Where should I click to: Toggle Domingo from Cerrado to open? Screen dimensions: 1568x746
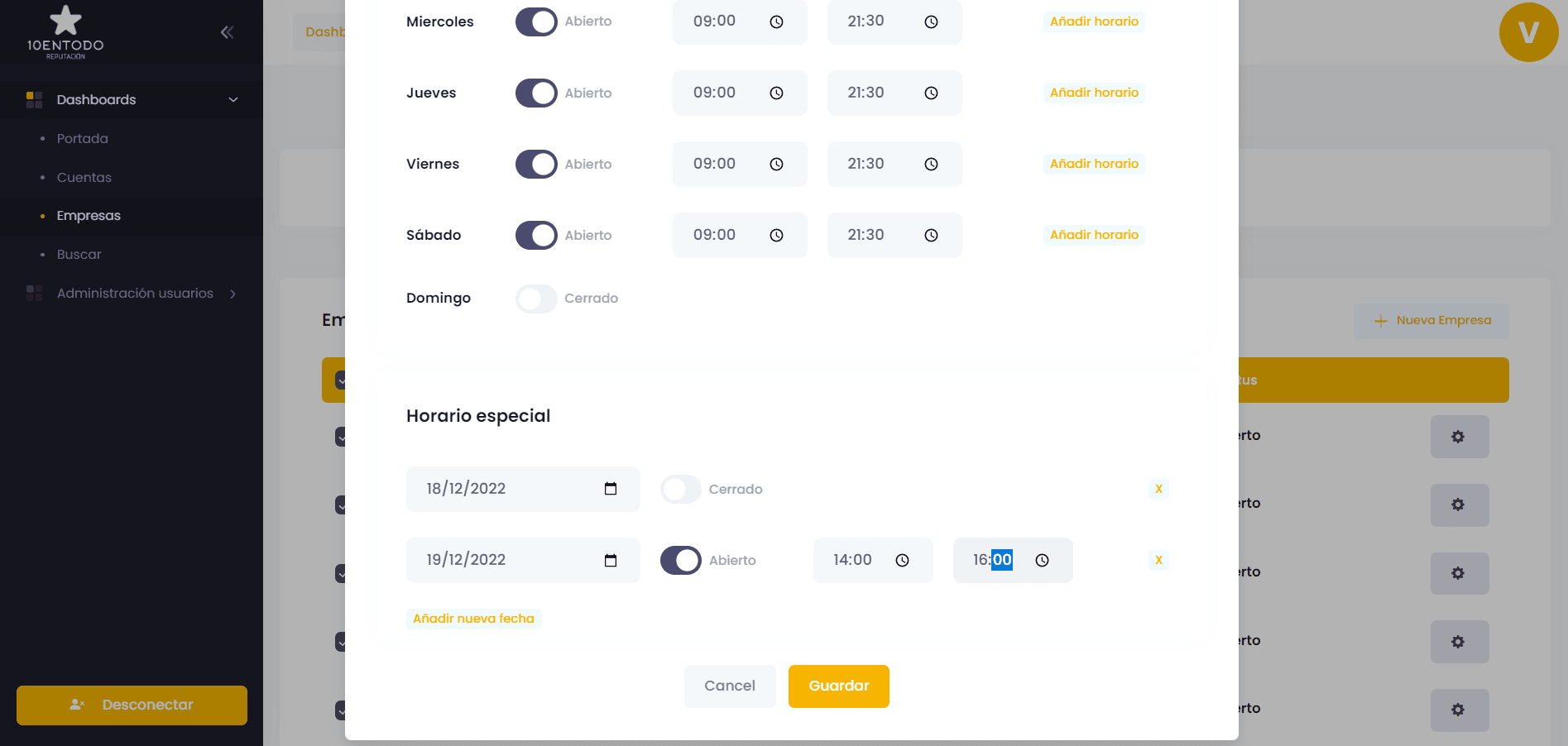[x=536, y=299]
